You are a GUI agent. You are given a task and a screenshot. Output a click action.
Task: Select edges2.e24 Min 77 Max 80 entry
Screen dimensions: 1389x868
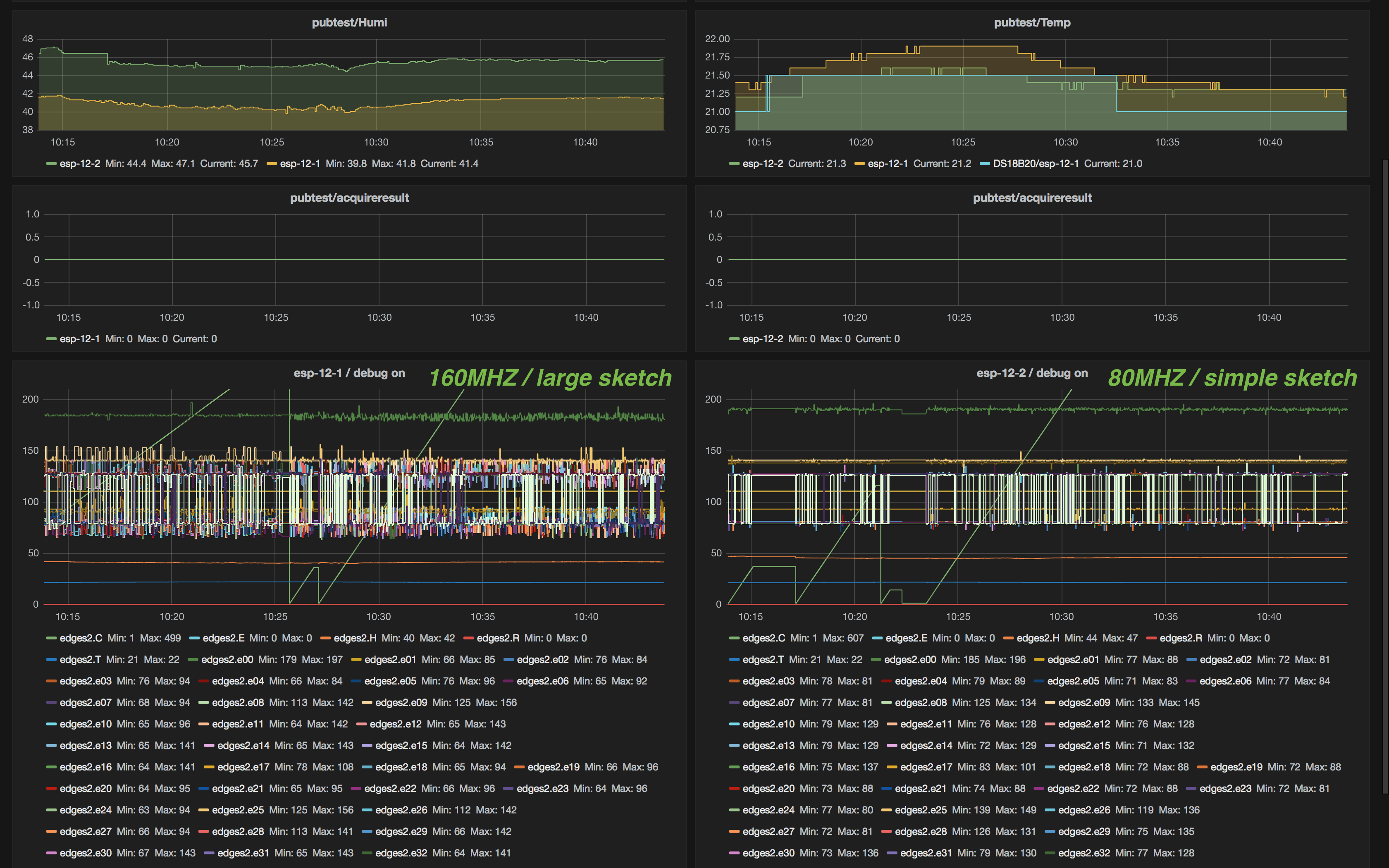tap(769, 810)
